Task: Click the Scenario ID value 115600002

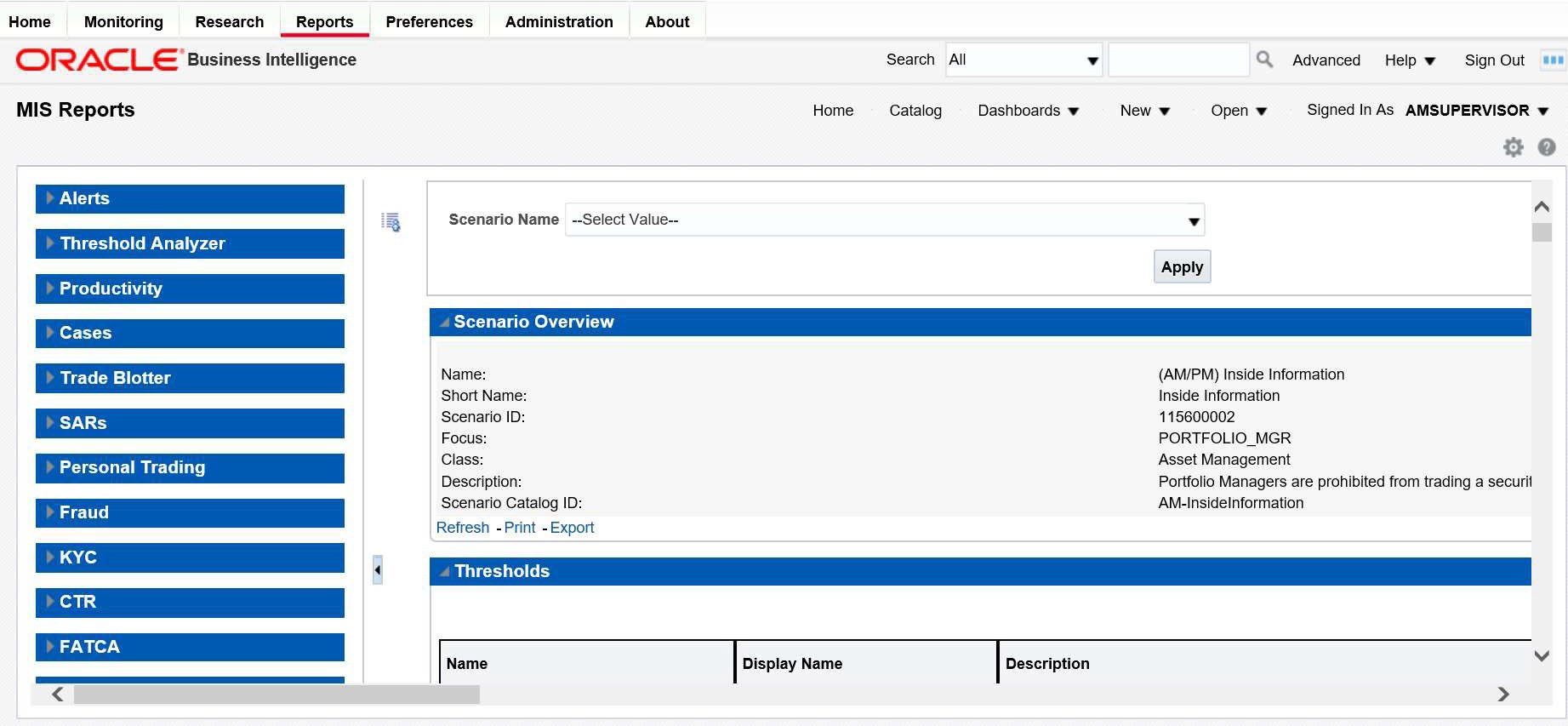Action: (1196, 417)
